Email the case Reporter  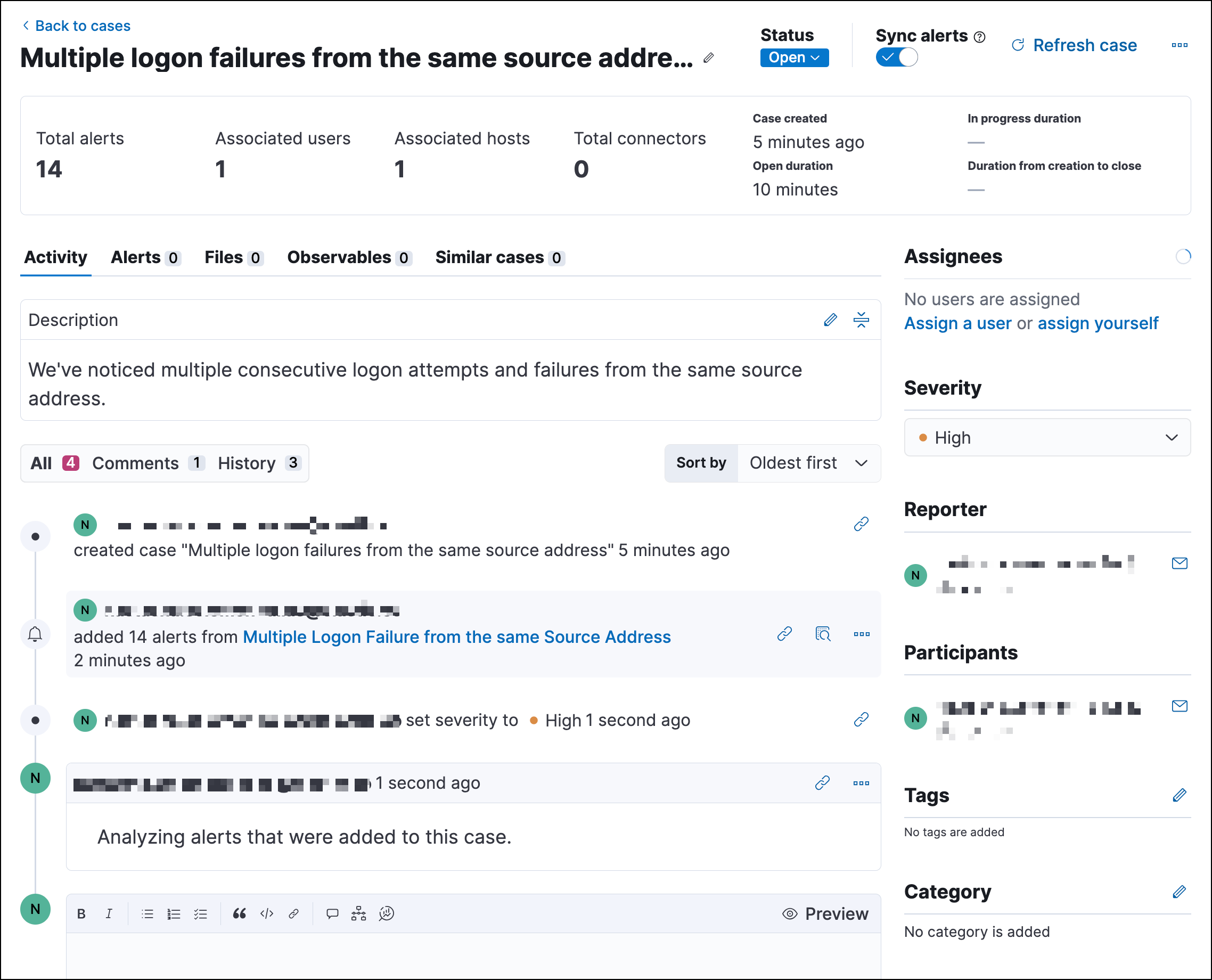(x=1180, y=563)
